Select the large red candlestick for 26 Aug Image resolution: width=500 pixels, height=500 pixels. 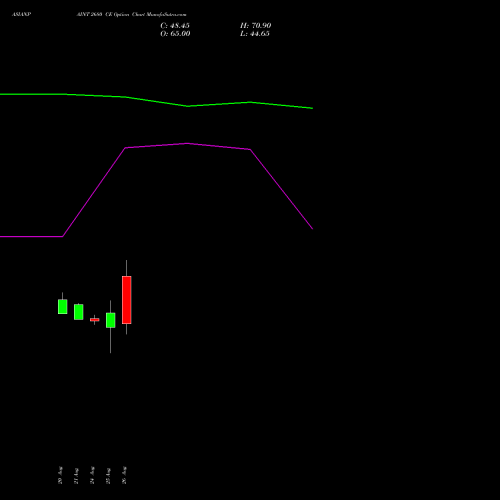(x=127, y=300)
